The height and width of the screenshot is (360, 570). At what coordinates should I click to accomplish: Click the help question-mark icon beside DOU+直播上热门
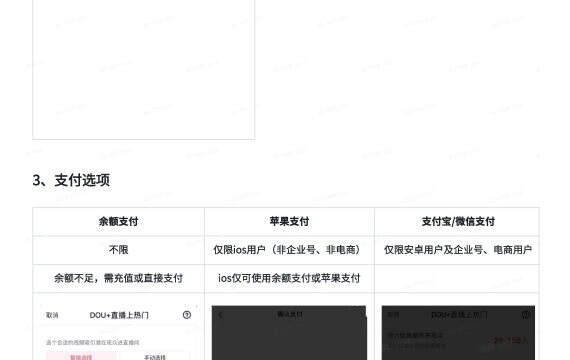[187, 315]
